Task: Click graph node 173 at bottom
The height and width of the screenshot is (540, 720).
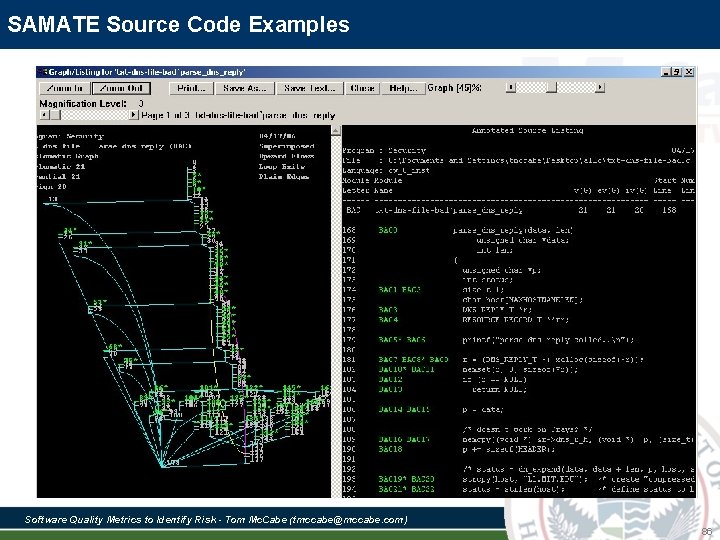Action: [x=172, y=463]
